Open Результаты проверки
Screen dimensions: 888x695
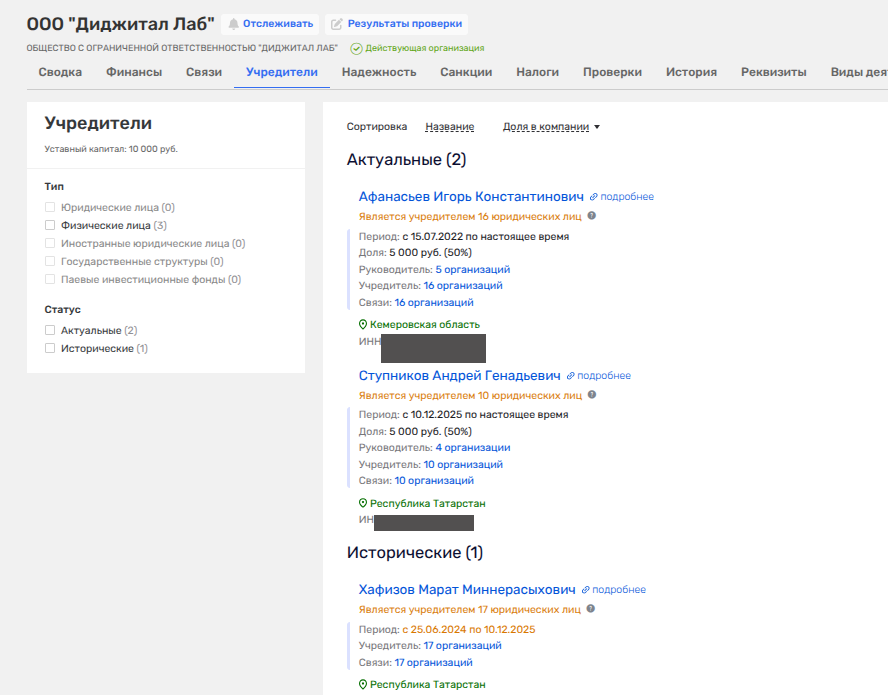396,24
